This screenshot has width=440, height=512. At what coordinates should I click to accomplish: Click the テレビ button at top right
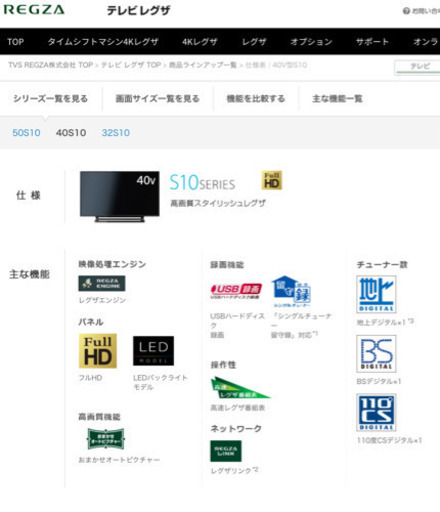pyautogui.click(x=417, y=67)
